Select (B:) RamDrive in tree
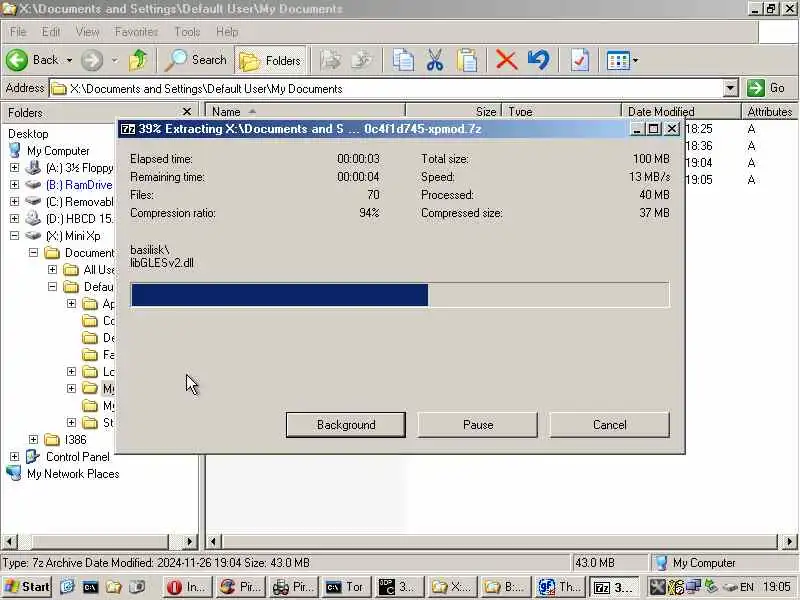This screenshot has width=800, height=600. coord(79,185)
